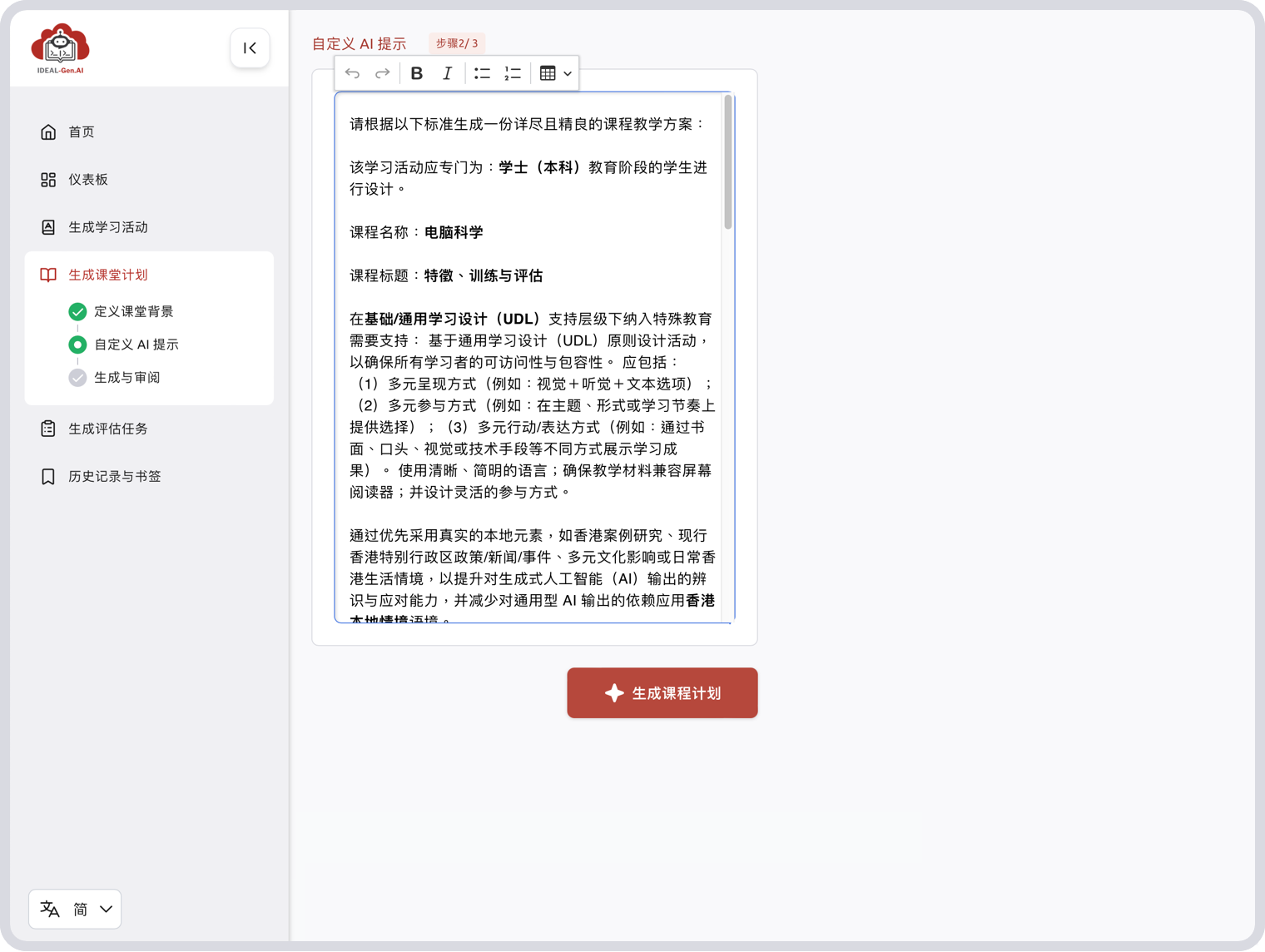Screen dimensions: 1265x952
Task: Open the language selector dropdown chevron
Action: (x=106, y=909)
